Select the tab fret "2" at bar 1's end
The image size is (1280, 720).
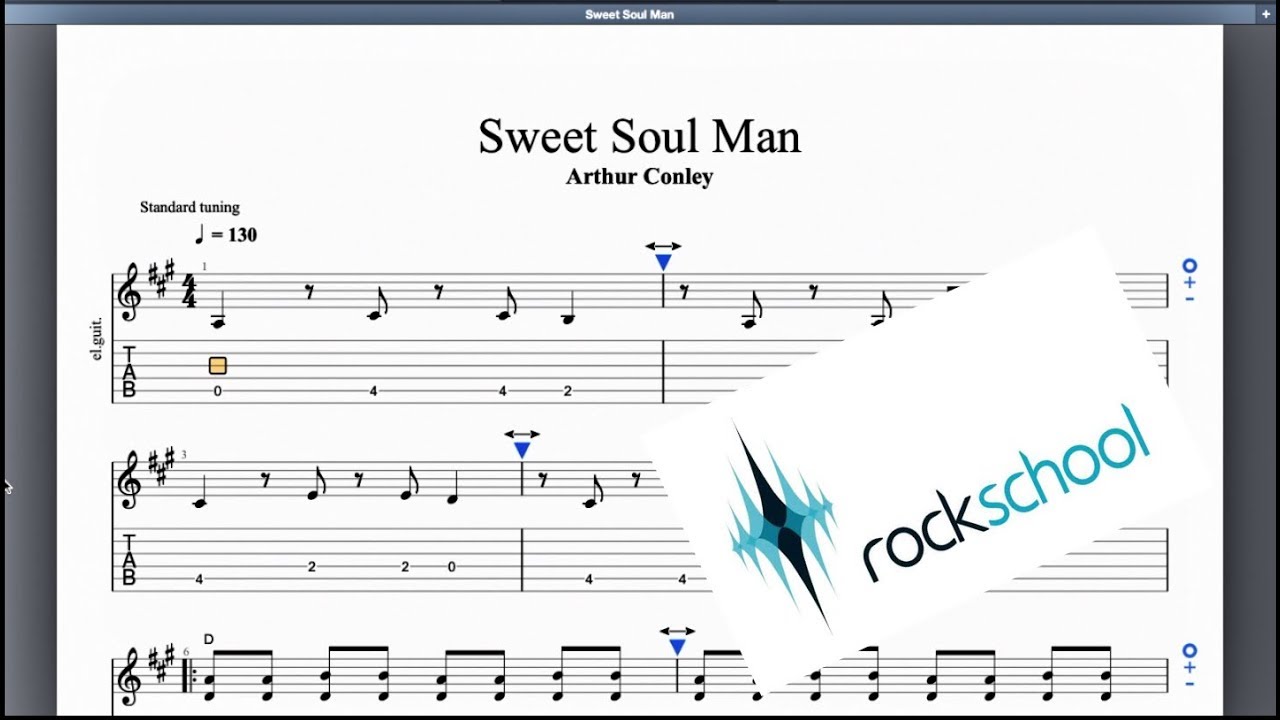coord(567,391)
